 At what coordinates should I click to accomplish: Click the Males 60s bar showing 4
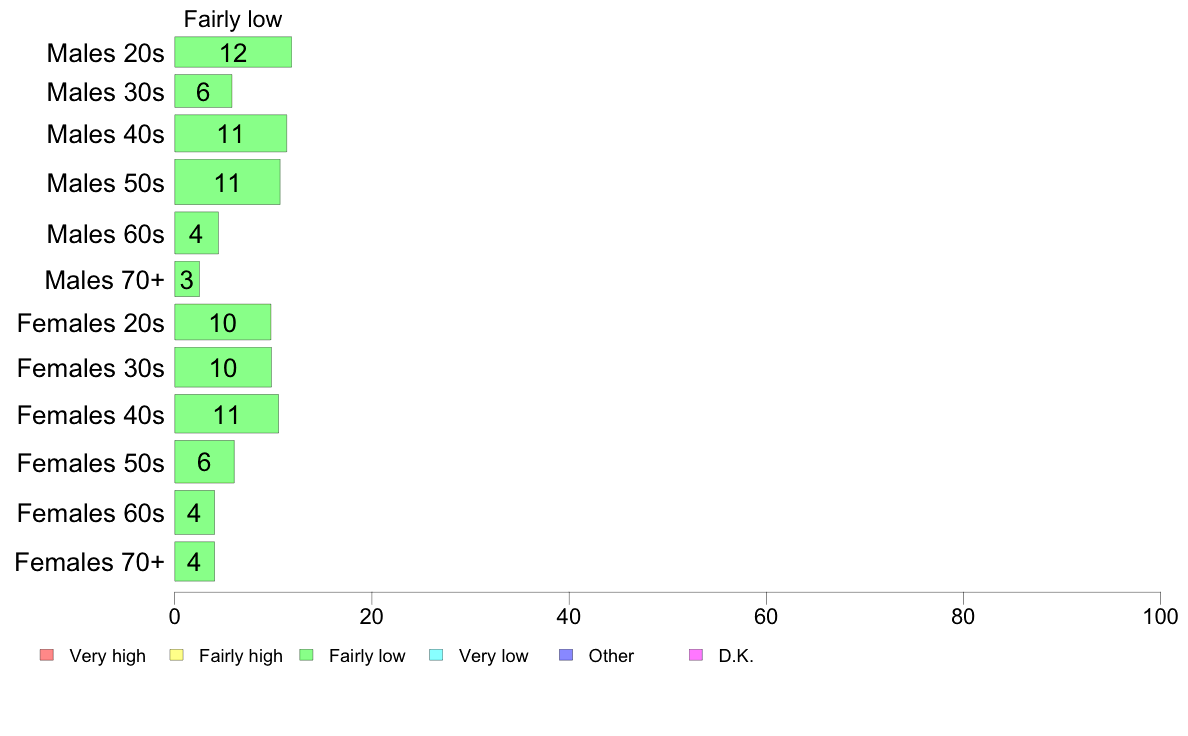pyautogui.click(x=197, y=233)
